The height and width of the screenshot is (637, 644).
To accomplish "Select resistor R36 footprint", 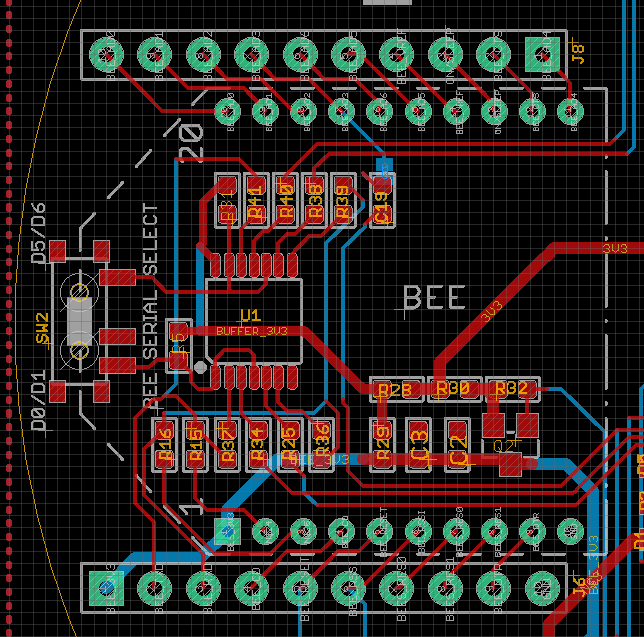I will click(321, 445).
